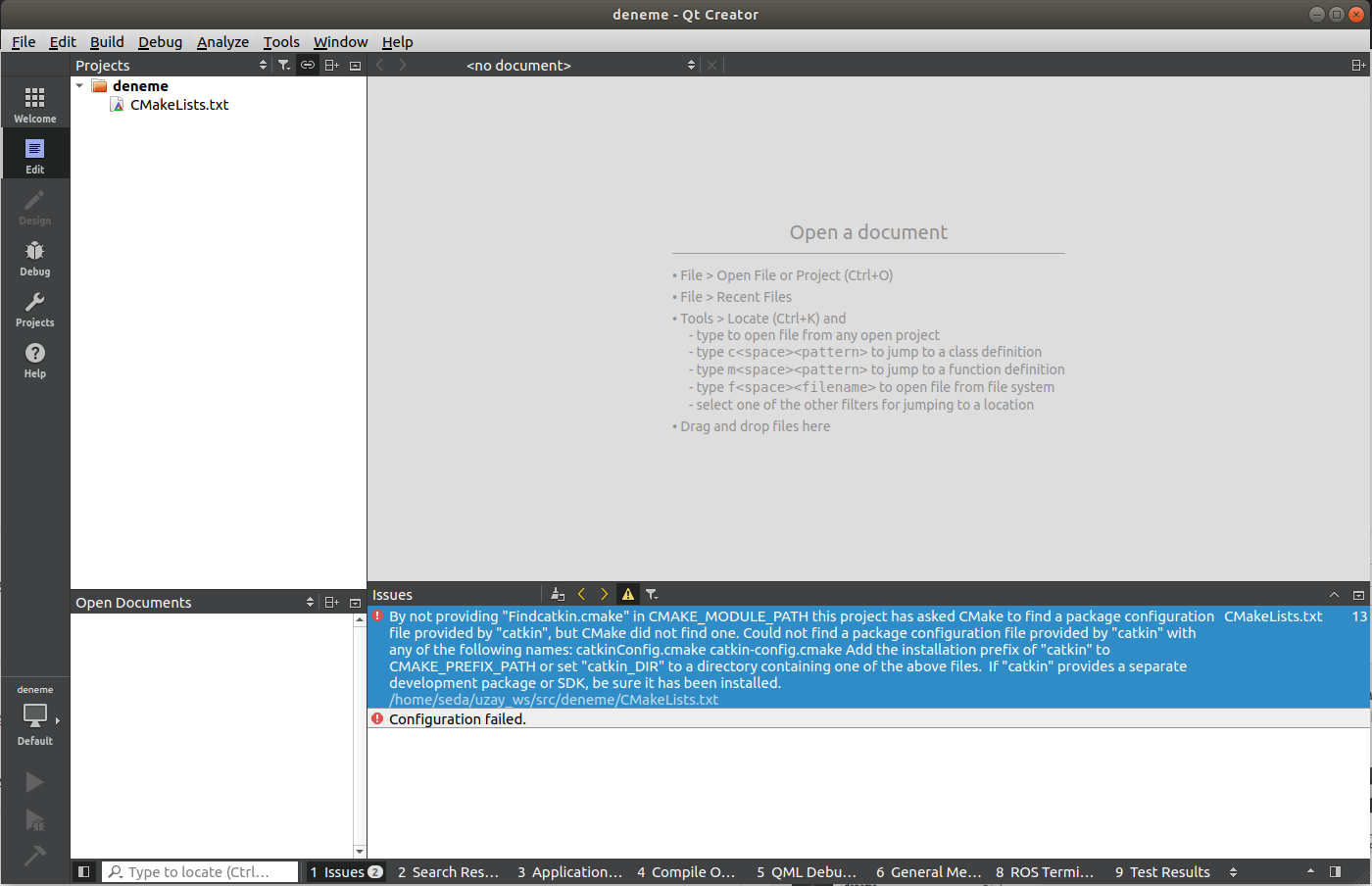This screenshot has height=886, width=1372.
Task: Open the Projects mode wrench icon
Action: pyautogui.click(x=34, y=309)
